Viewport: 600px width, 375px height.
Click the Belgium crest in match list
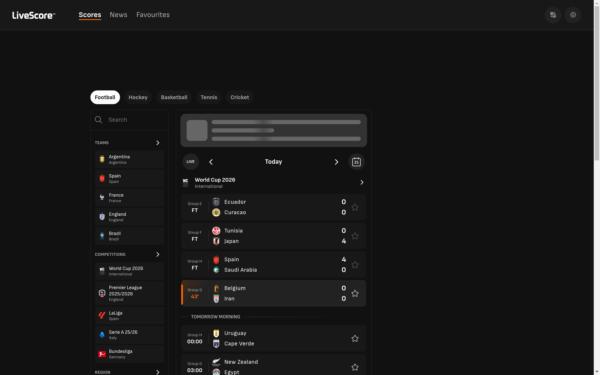216,288
